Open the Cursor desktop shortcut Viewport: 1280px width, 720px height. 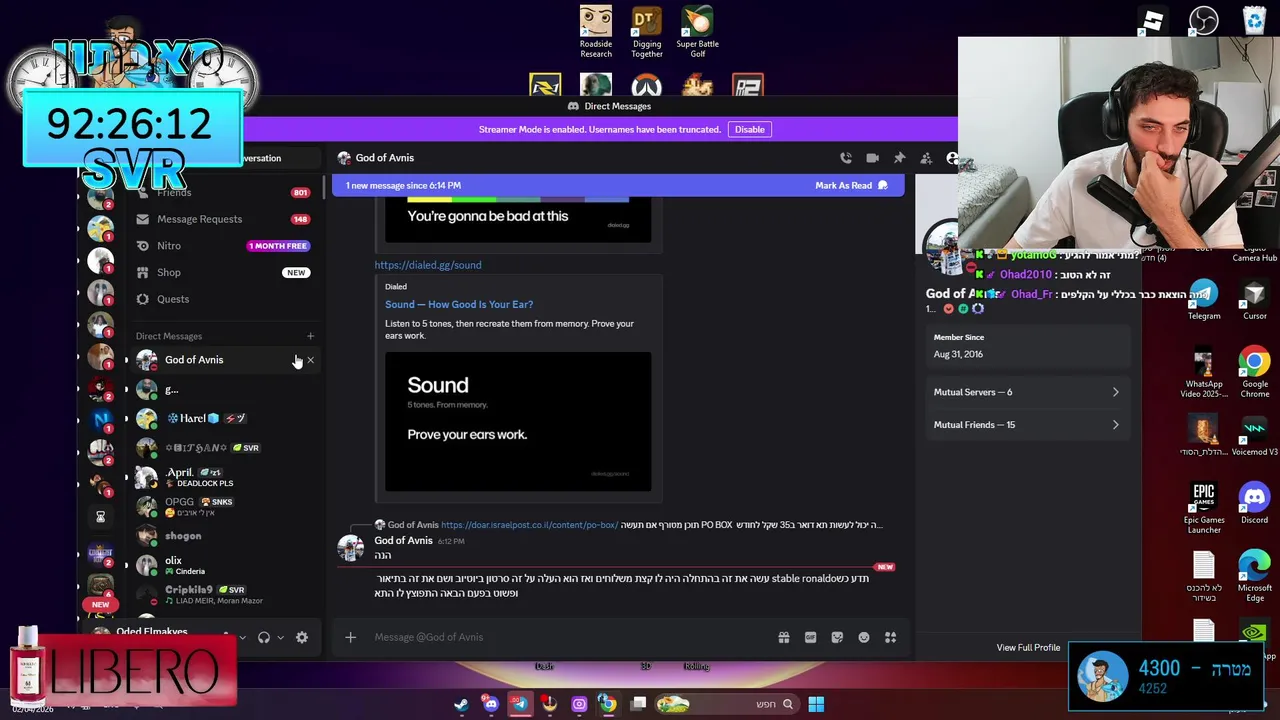tap(1255, 300)
